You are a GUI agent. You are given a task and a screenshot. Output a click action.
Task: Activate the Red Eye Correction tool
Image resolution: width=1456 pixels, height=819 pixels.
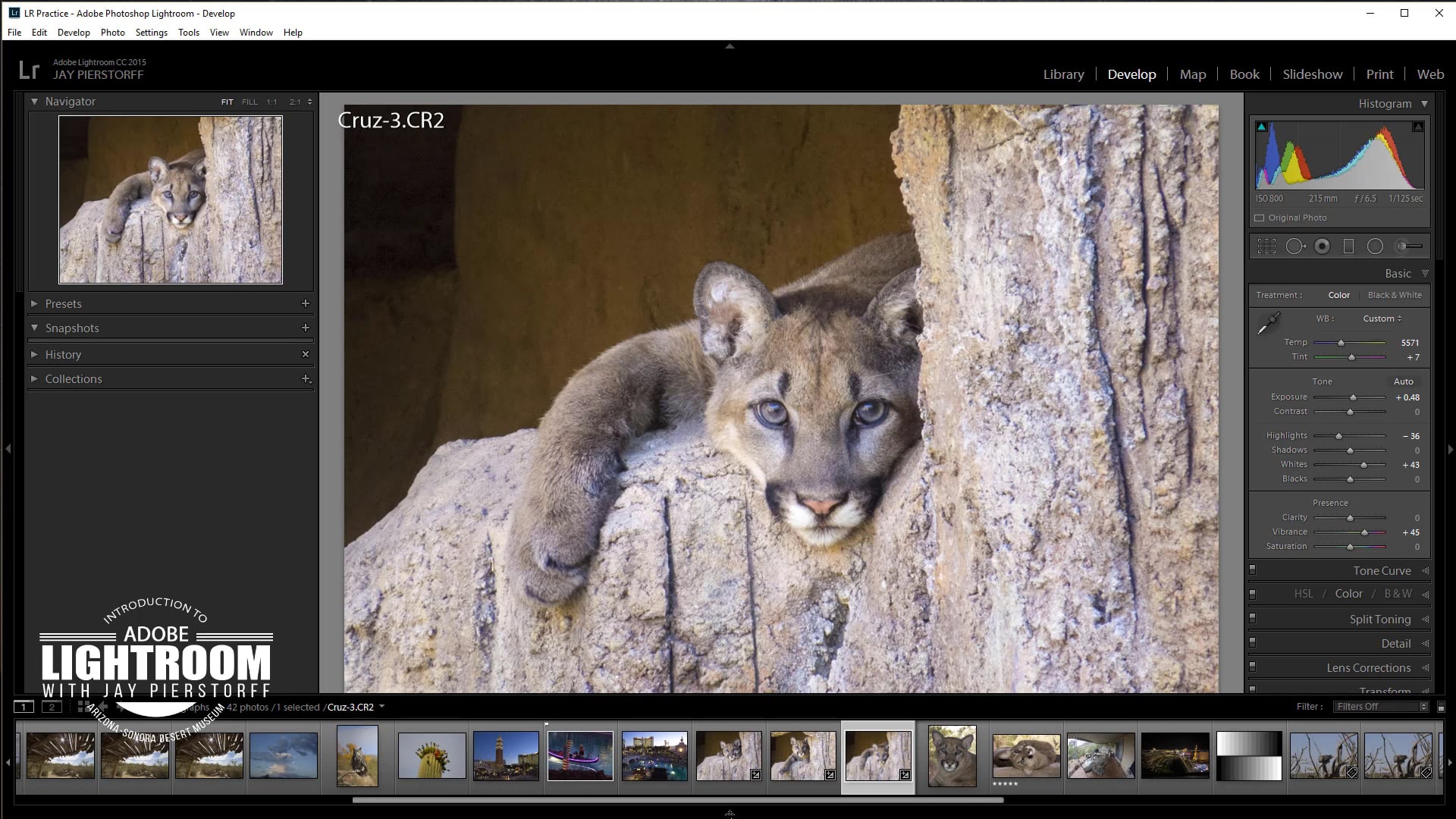1323,246
